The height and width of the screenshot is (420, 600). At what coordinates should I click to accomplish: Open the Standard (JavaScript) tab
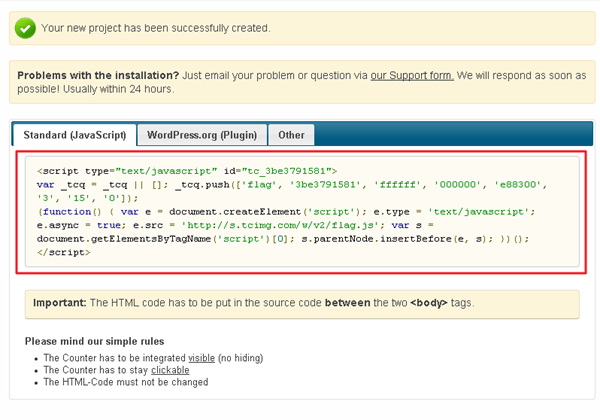[75, 135]
